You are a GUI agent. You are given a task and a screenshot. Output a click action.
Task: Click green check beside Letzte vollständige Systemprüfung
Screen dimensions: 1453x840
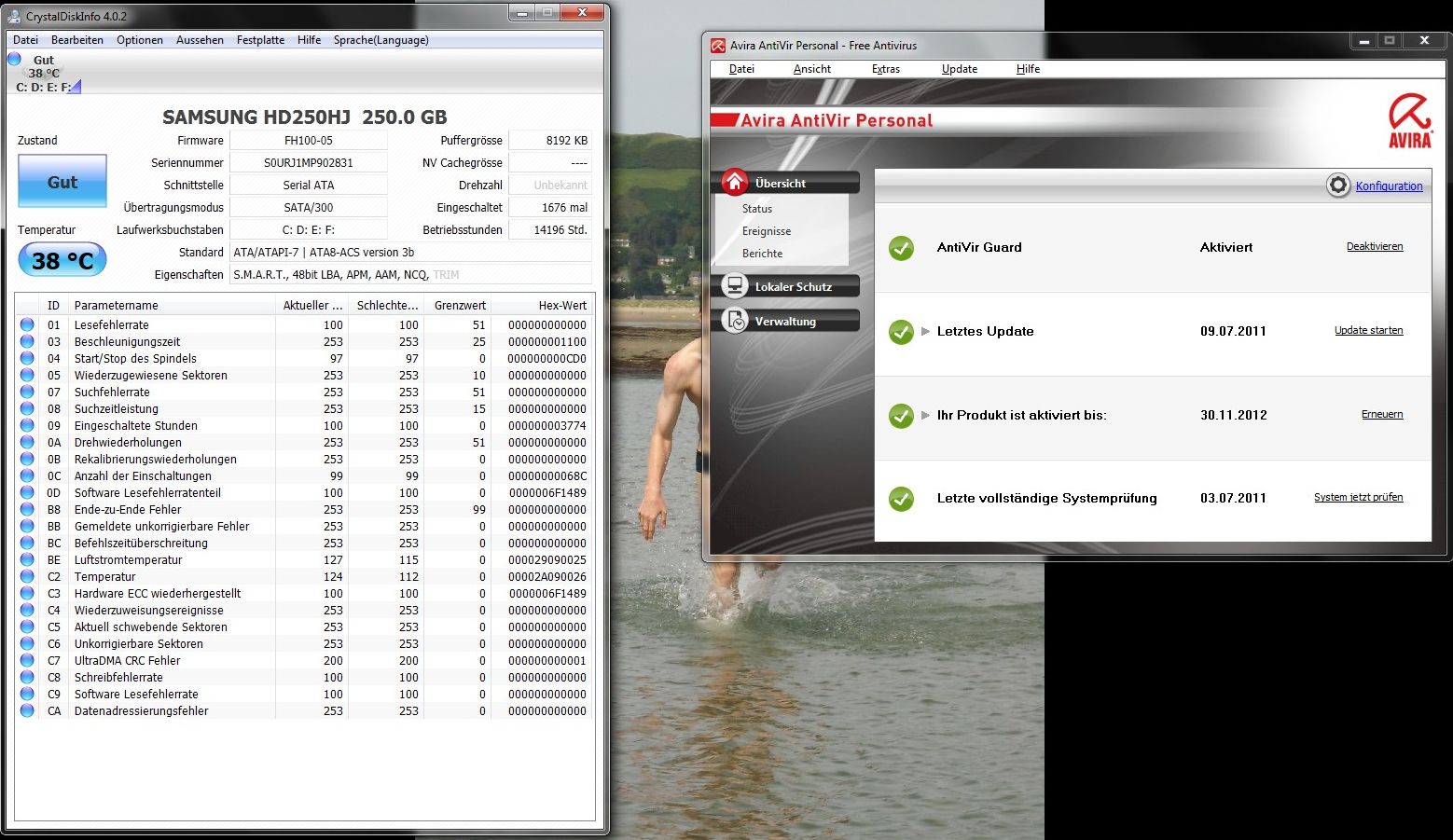pos(901,499)
